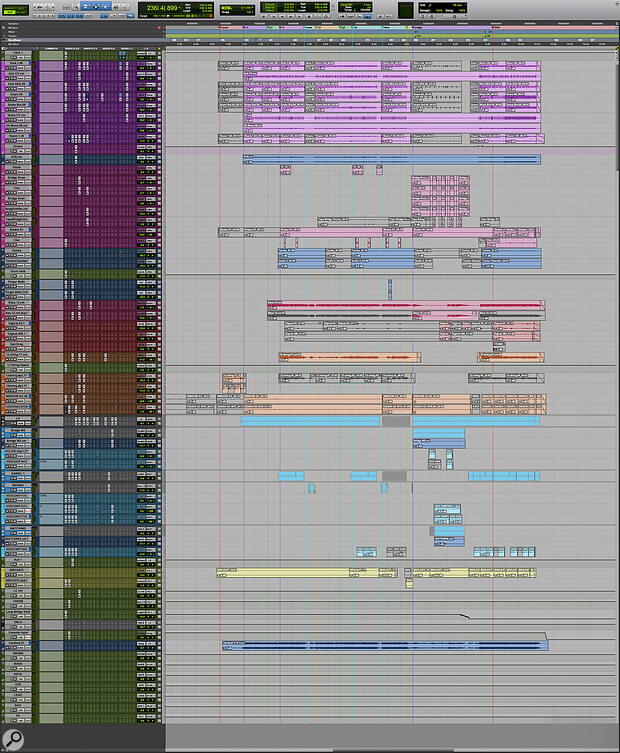The height and width of the screenshot is (753, 620).
Task: Click the last red marker in Markers ruler
Action: [493, 27]
